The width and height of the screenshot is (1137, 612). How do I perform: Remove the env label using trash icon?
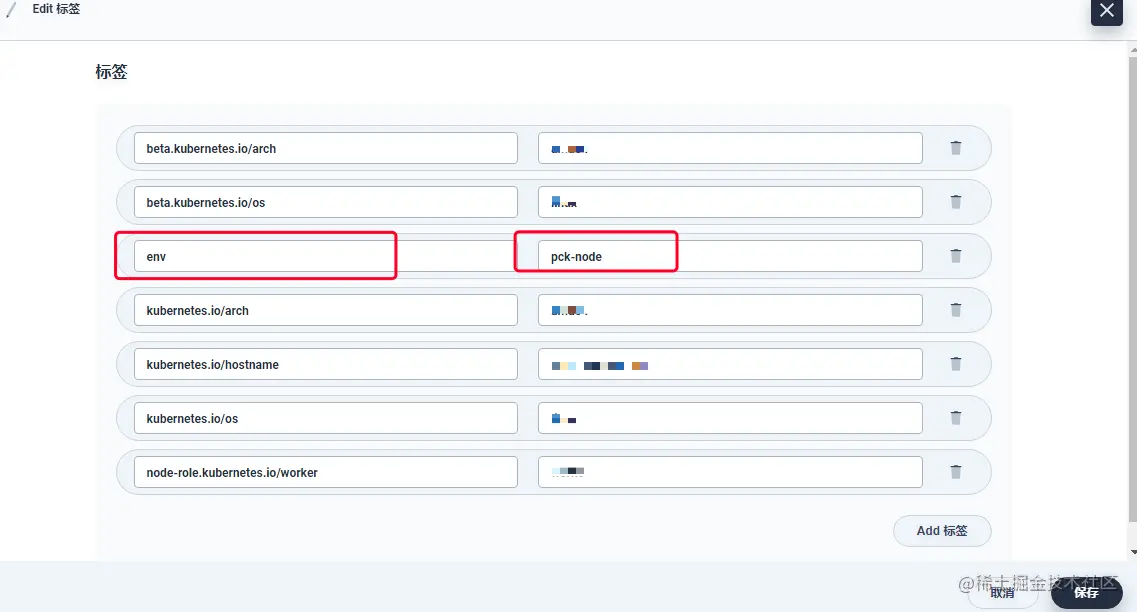tap(956, 256)
